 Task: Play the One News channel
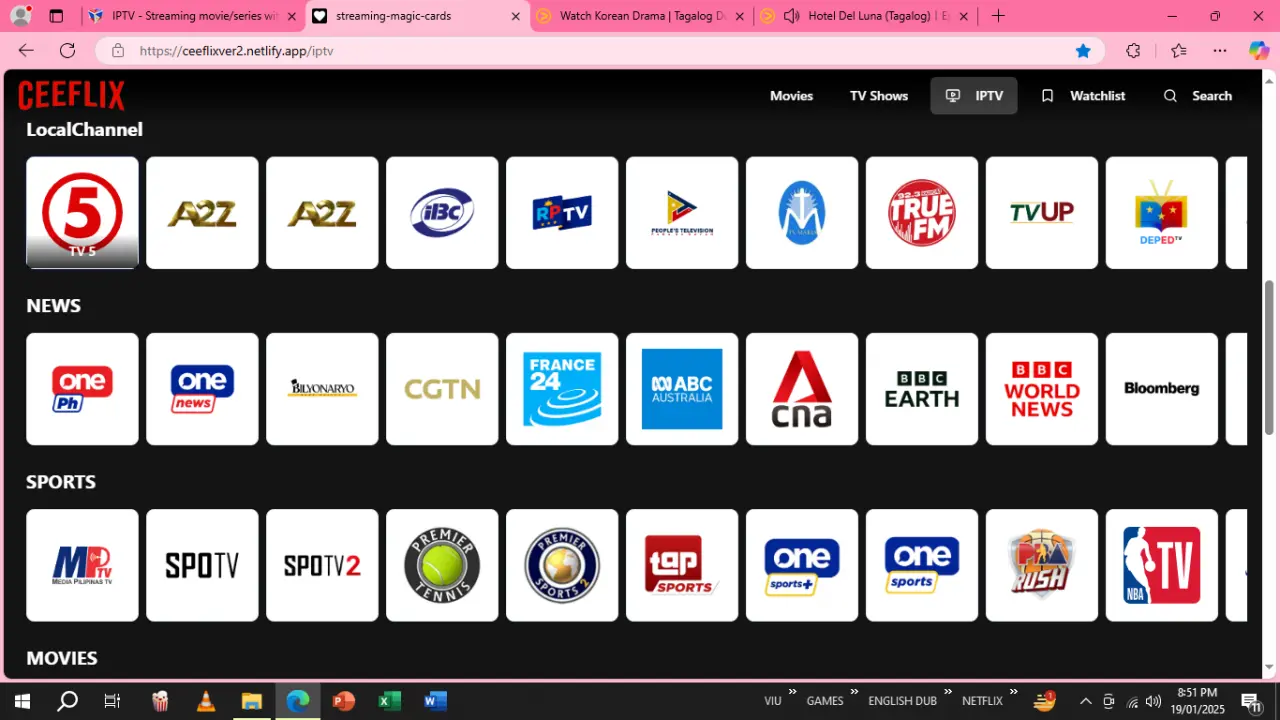pos(202,389)
